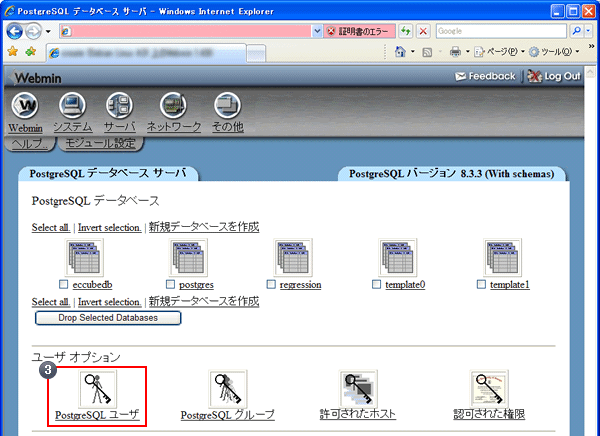Open the ツール(O) menu dropdown
Screen dimensions: 600x436
tap(554, 51)
